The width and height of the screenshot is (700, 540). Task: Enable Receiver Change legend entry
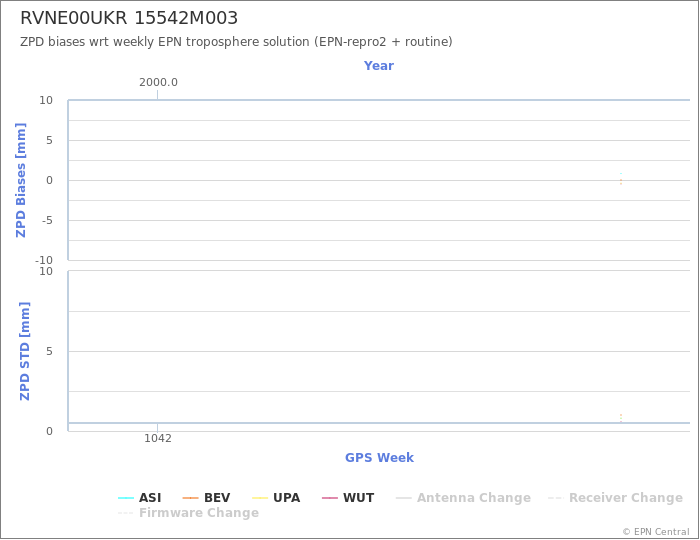pos(615,498)
